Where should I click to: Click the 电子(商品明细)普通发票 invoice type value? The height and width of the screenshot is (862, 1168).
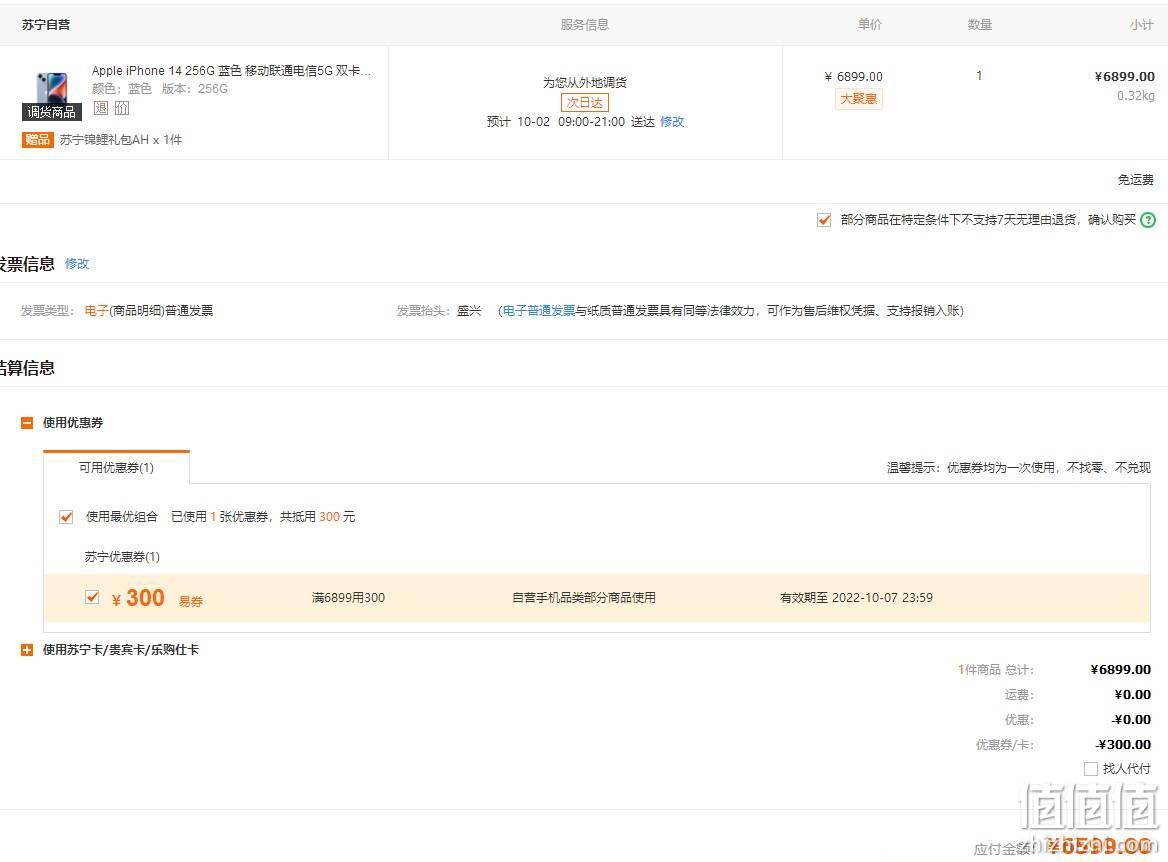tap(149, 311)
